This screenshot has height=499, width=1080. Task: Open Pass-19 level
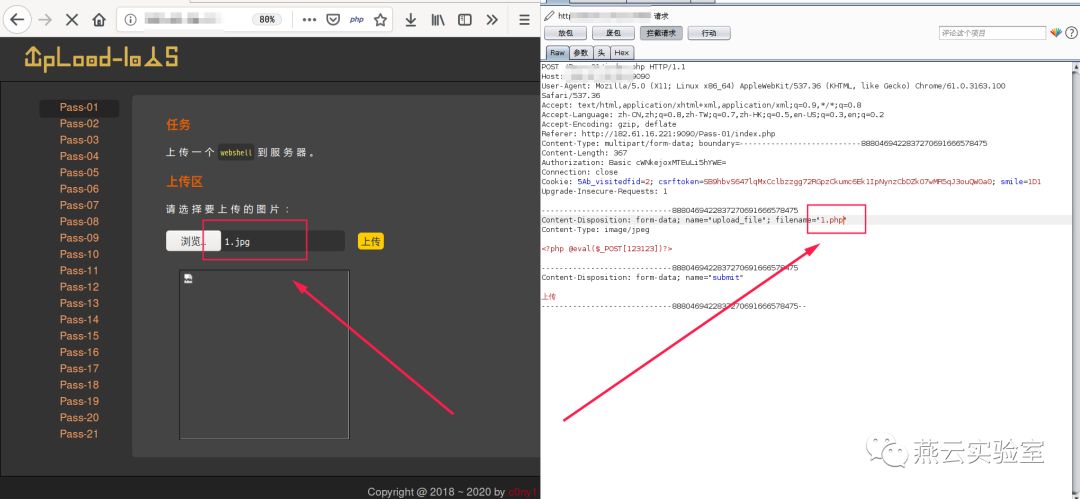79,401
